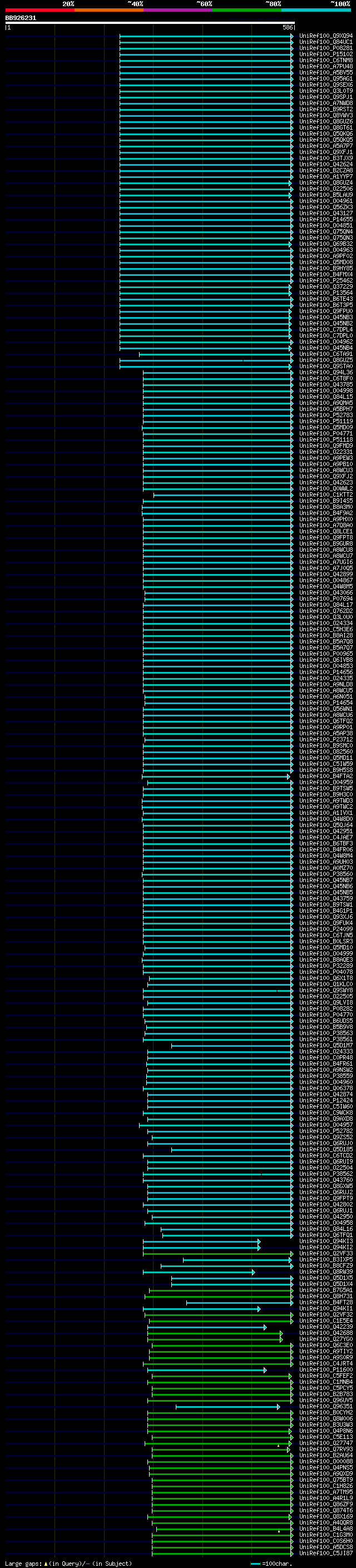This screenshot has width=356, height=1568.
Task: Select hit UniRef100_C1H826
Action: [x=325, y=1486]
